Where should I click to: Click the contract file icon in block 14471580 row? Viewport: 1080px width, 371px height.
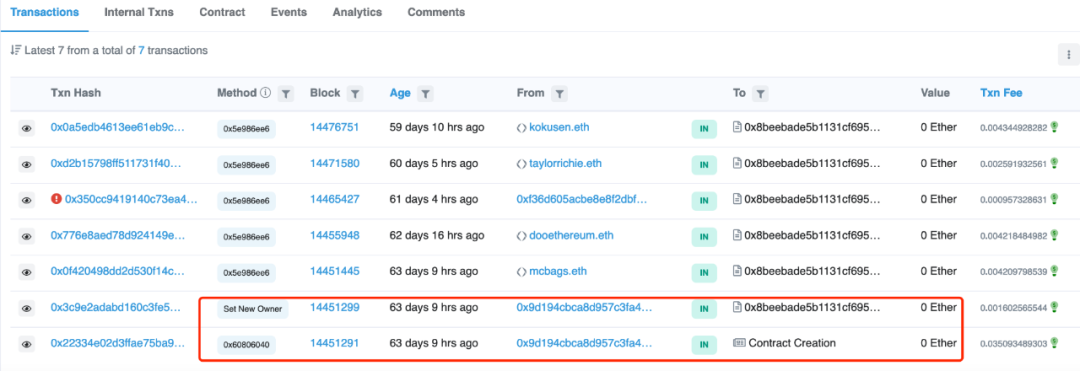[737, 163]
